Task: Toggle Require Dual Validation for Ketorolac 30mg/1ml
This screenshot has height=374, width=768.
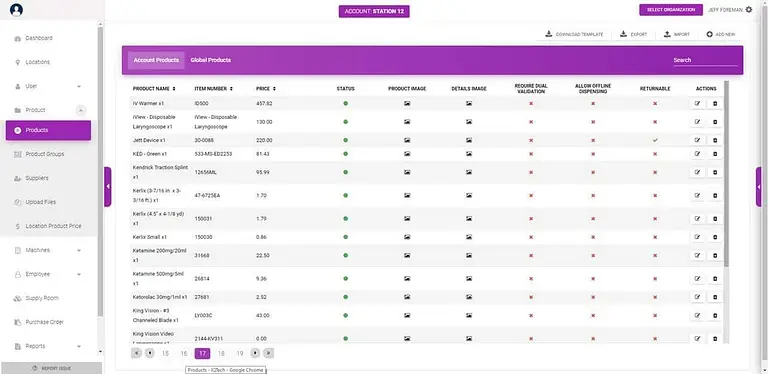Action: [531, 297]
